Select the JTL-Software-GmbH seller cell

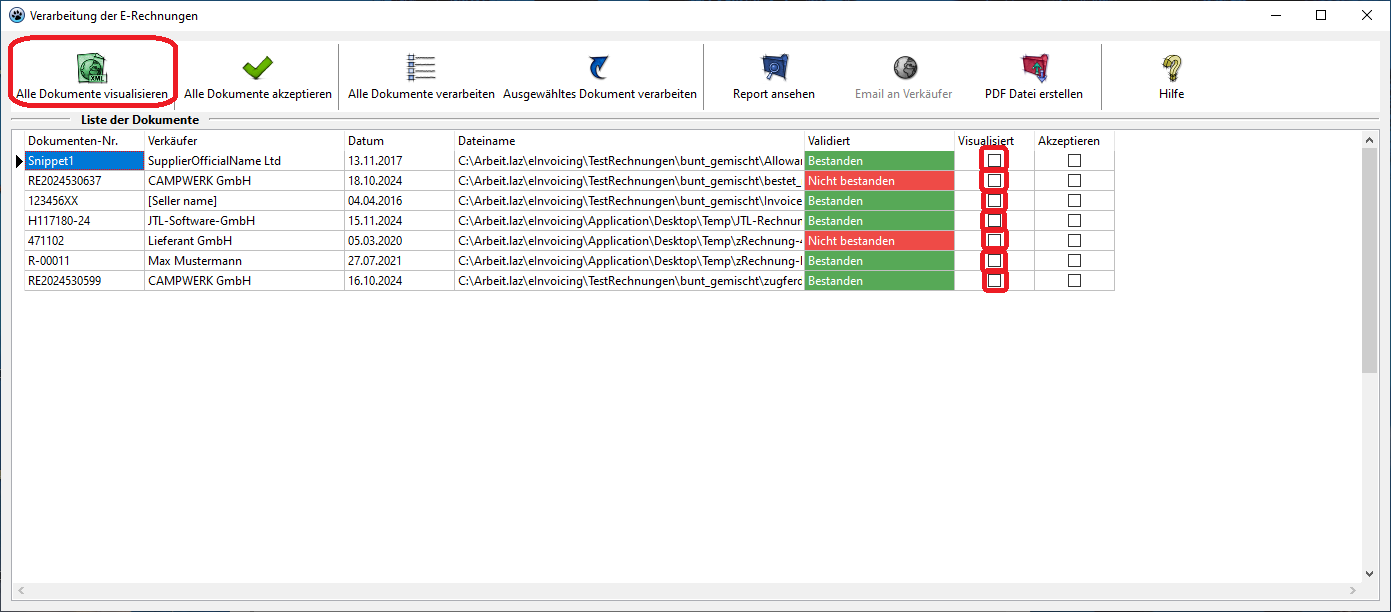[x=244, y=221]
